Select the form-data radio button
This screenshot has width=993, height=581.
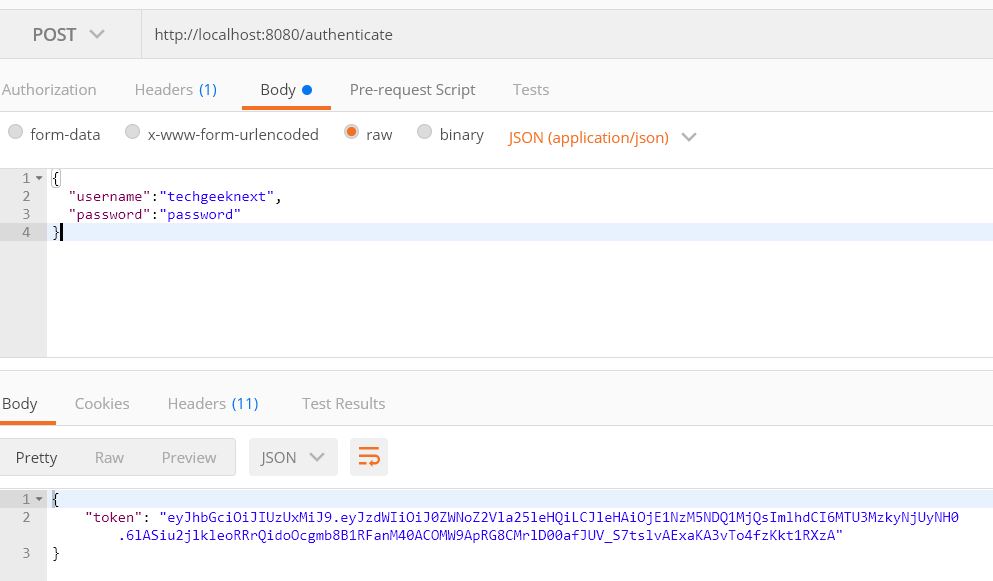(x=15, y=132)
